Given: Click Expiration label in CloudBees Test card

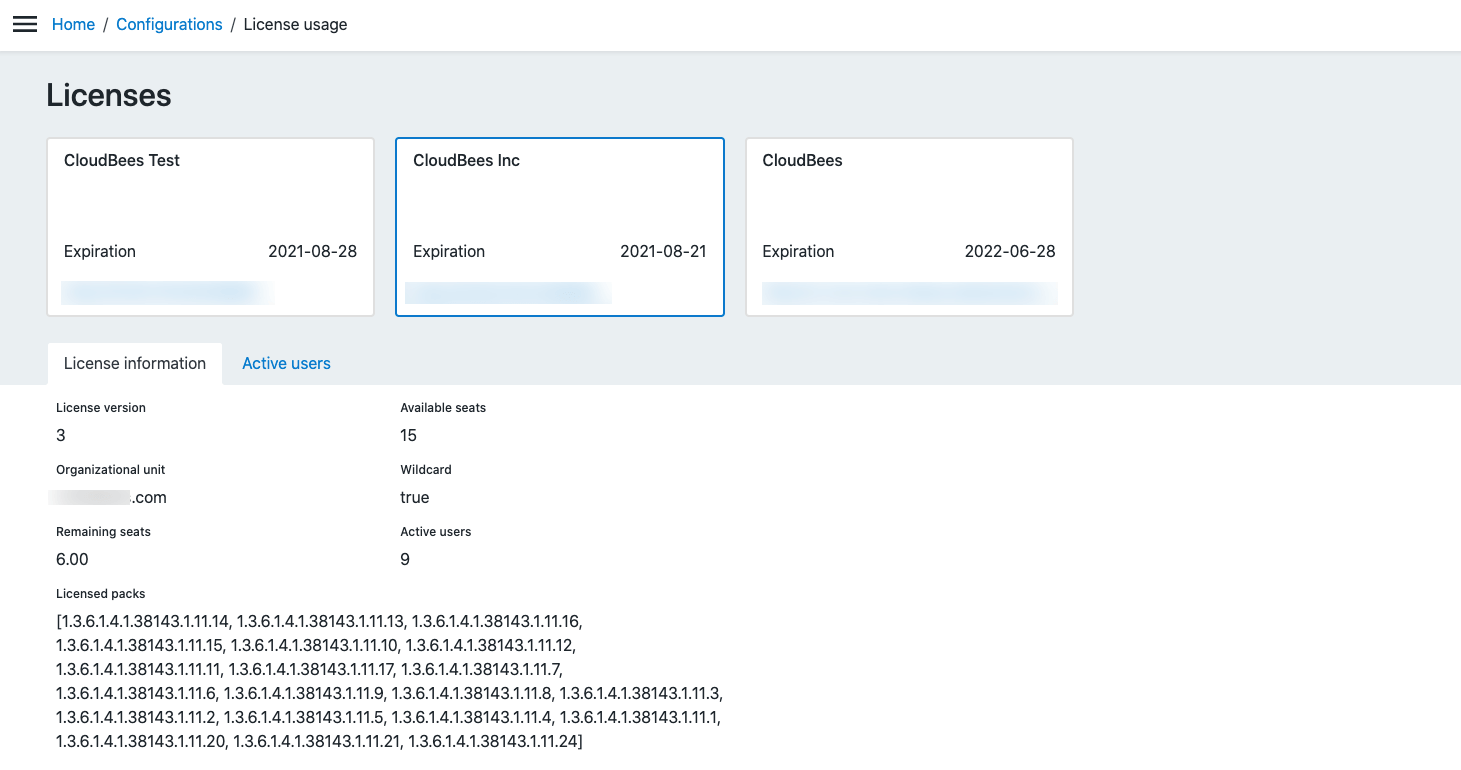Looking at the screenshot, I should click(x=100, y=251).
